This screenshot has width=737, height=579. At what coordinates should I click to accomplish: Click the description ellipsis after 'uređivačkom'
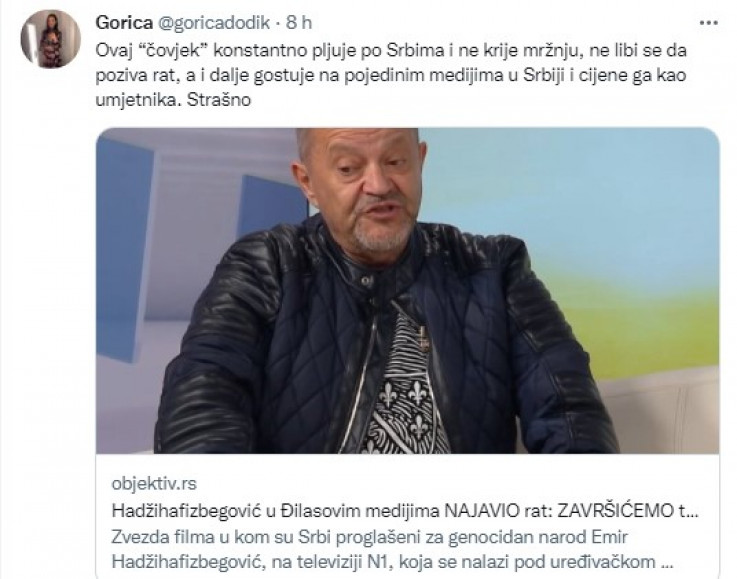point(667,562)
